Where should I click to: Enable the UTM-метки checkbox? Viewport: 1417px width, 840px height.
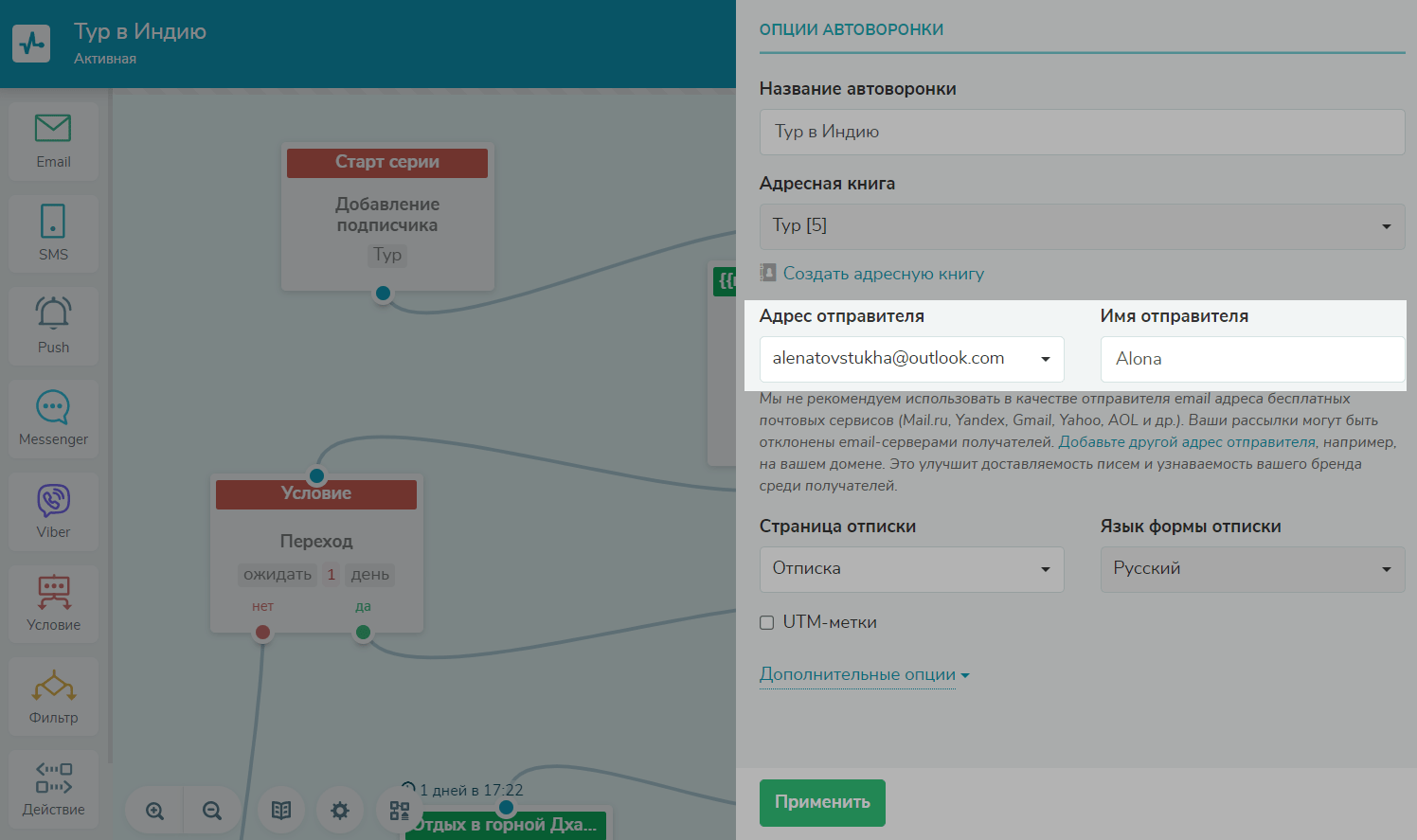click(767, 622)
